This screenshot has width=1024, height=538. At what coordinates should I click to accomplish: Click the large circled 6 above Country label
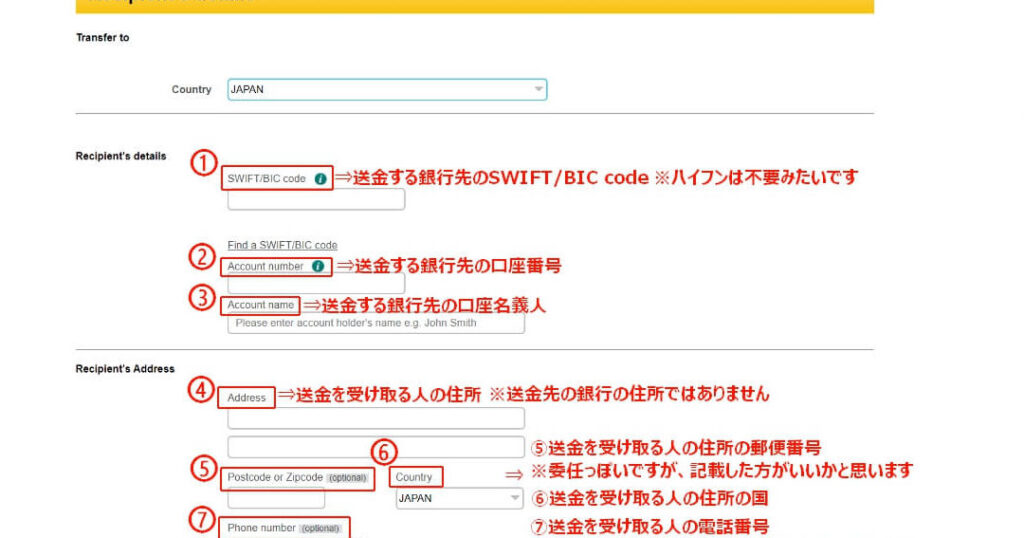click(x=385, y=453)
